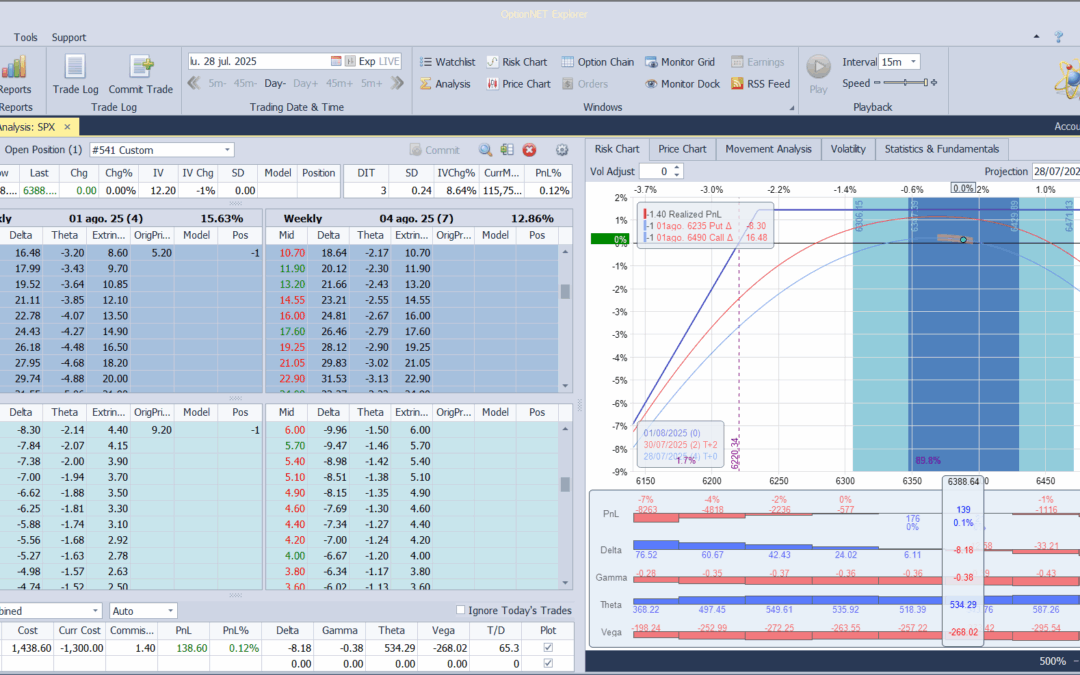Open the Monitor Grid window
This screenshot has width=1080, height=675.
point(680,62)
